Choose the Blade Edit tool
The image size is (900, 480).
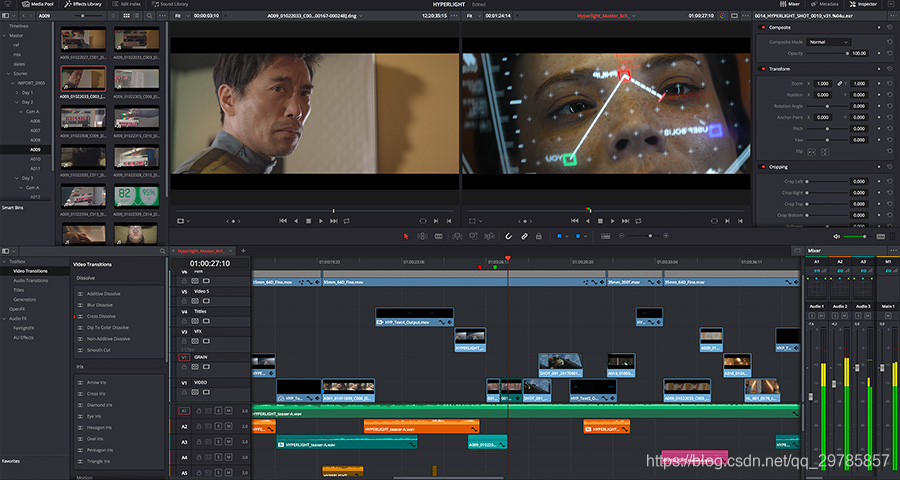coord(439,236)
